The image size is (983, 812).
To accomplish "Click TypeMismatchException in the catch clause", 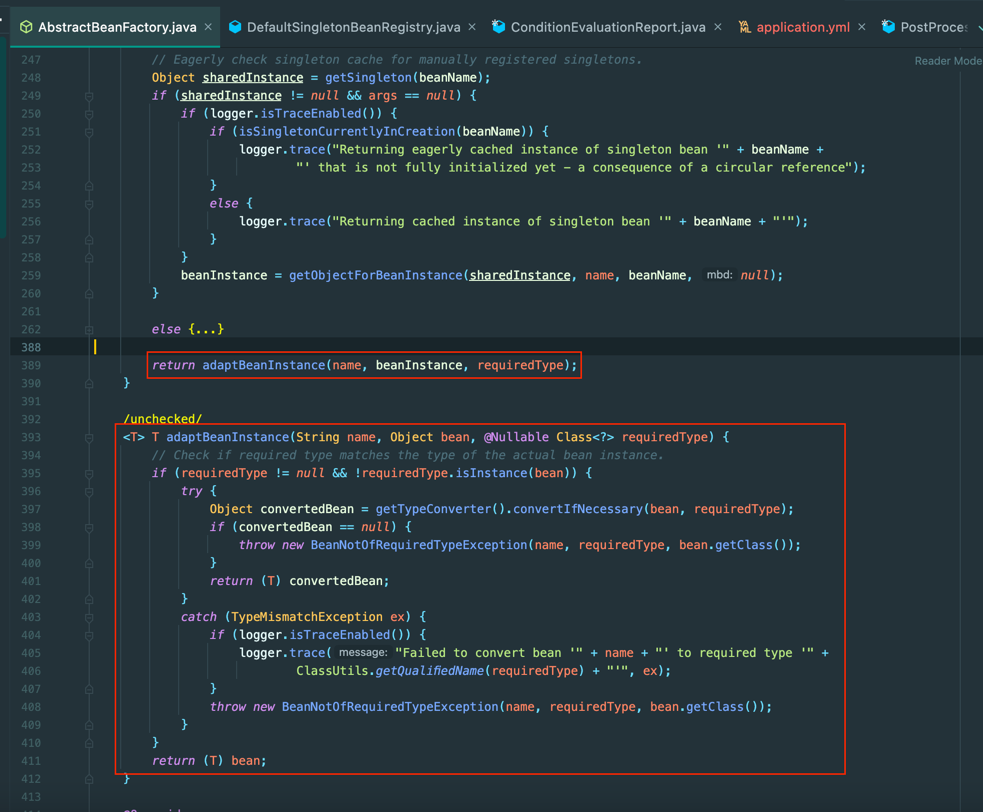I will click(x=307, y=616).
